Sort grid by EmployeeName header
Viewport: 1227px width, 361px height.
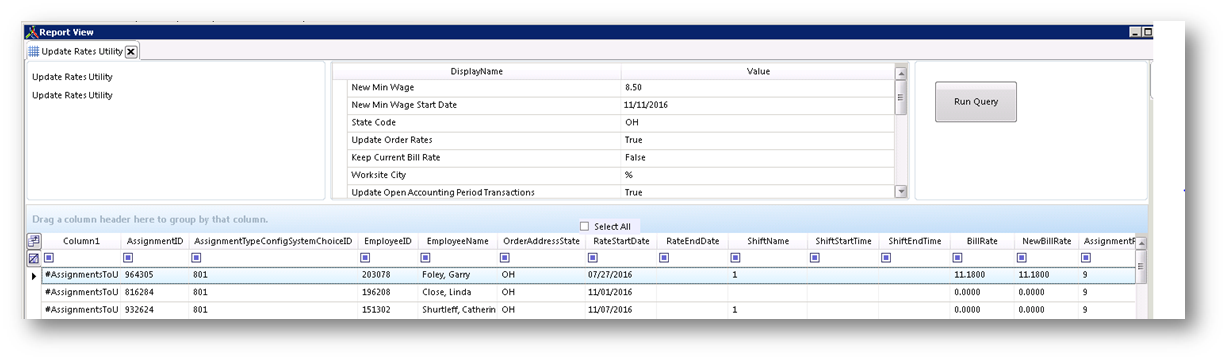tap(456, 241)
